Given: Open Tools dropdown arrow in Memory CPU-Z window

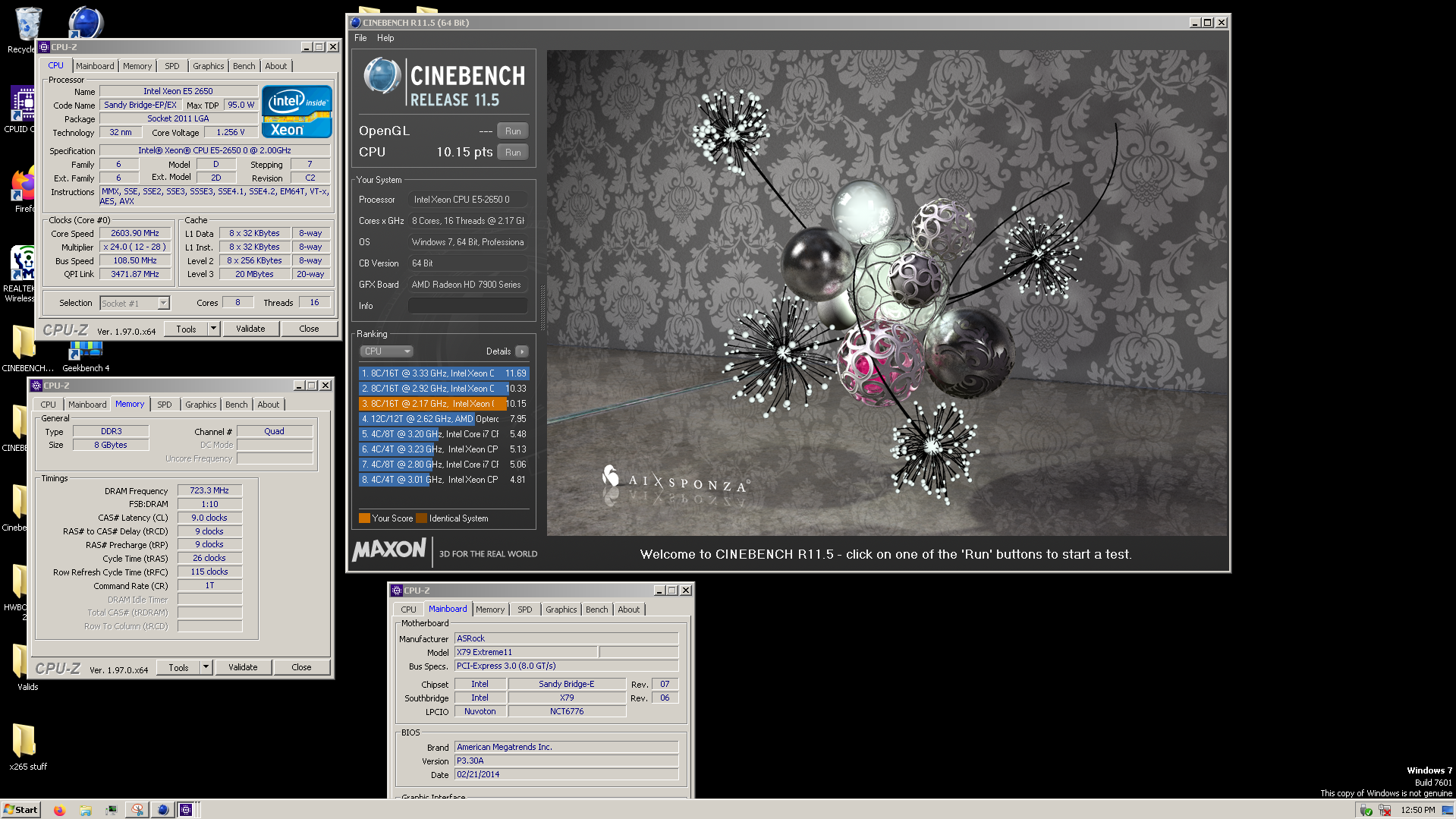Looking at the screenshot, I should click(206, 668).
